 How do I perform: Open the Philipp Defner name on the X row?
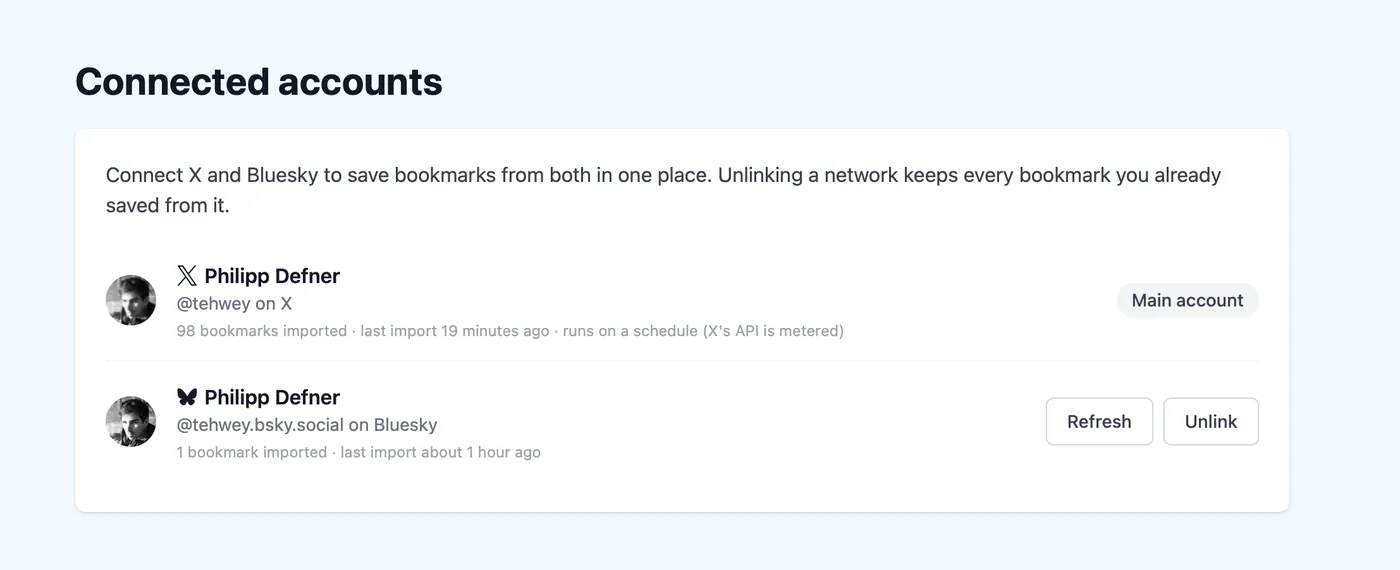click(272, 276)
